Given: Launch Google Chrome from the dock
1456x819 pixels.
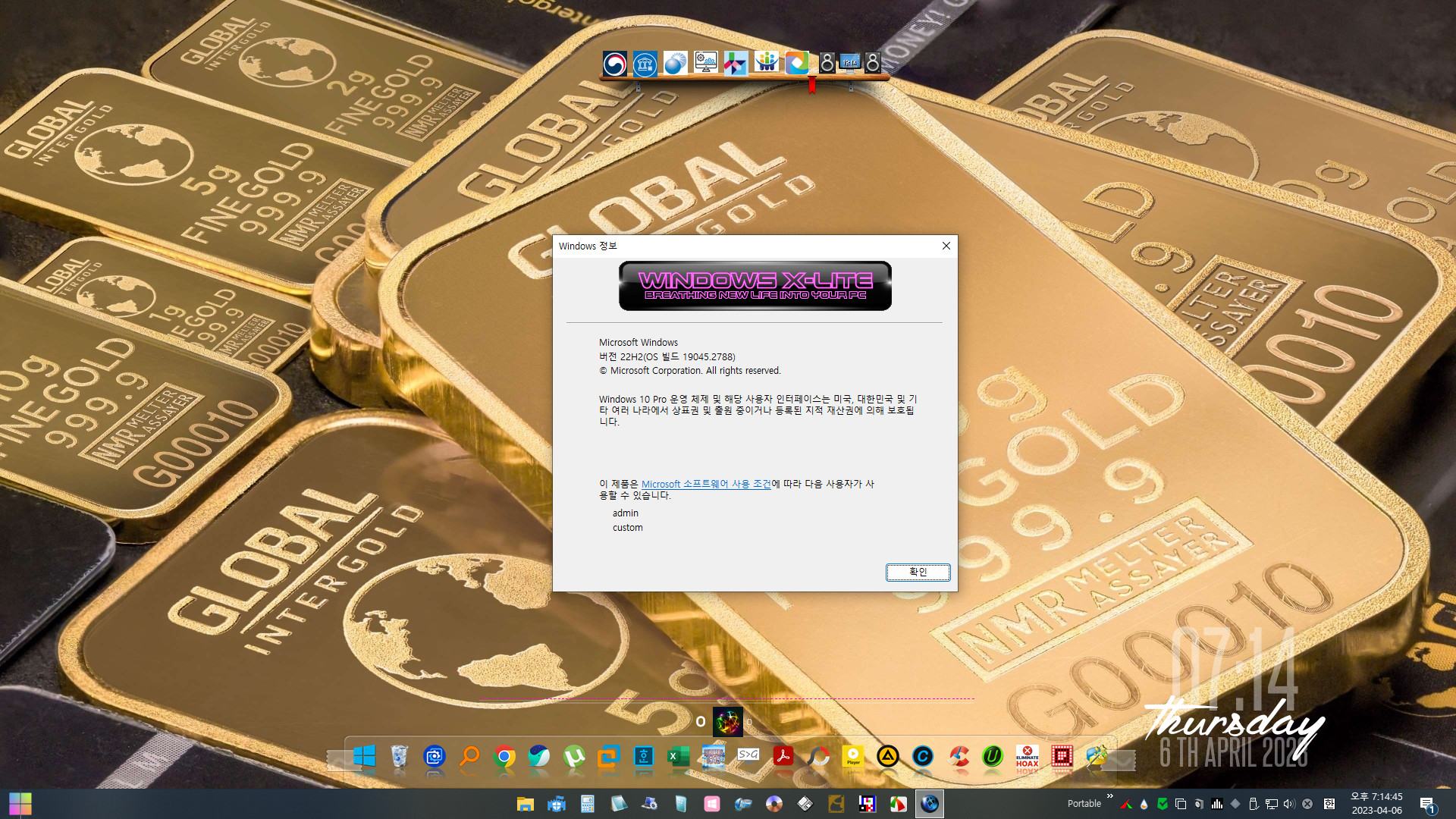Looking at the screenshot, I should (x=504, y=756).
